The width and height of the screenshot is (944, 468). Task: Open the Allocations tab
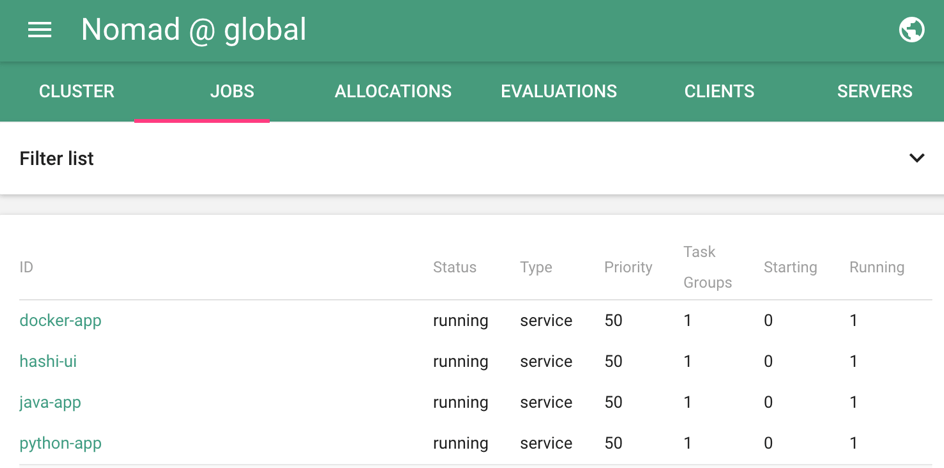tap(393, 92)
